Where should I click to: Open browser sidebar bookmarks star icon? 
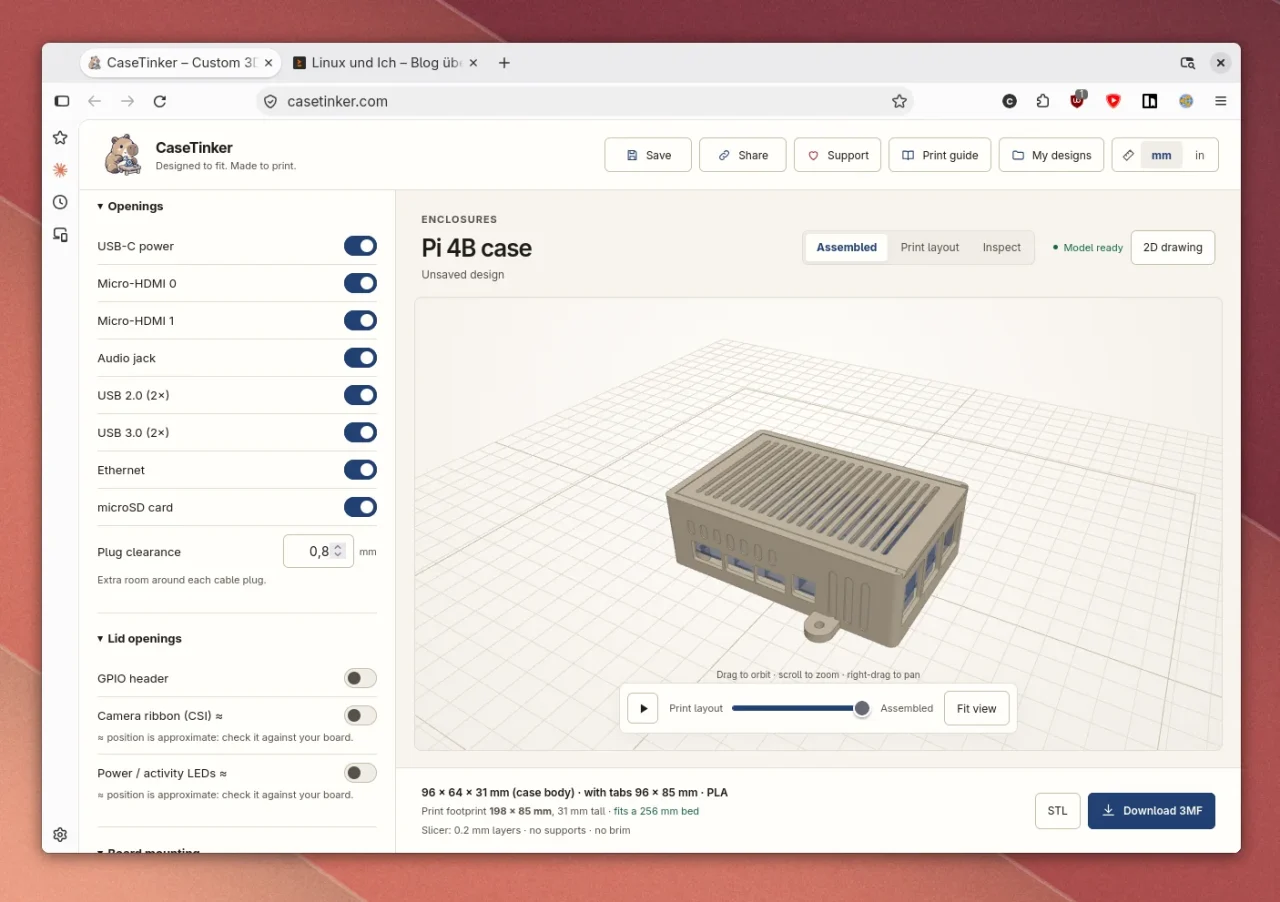(60, 138)
